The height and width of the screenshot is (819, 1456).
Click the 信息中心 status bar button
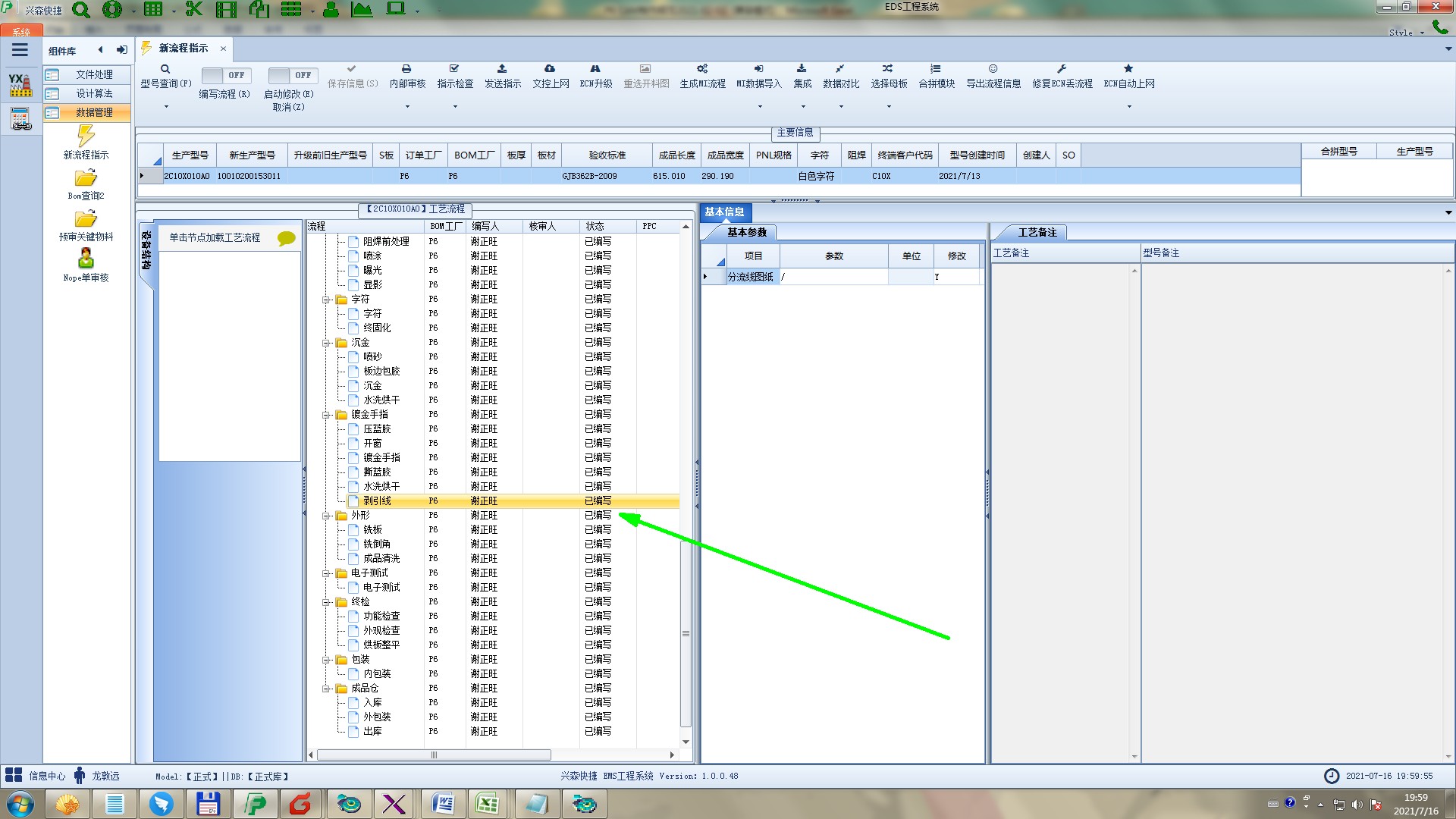[x=35, y=776]
